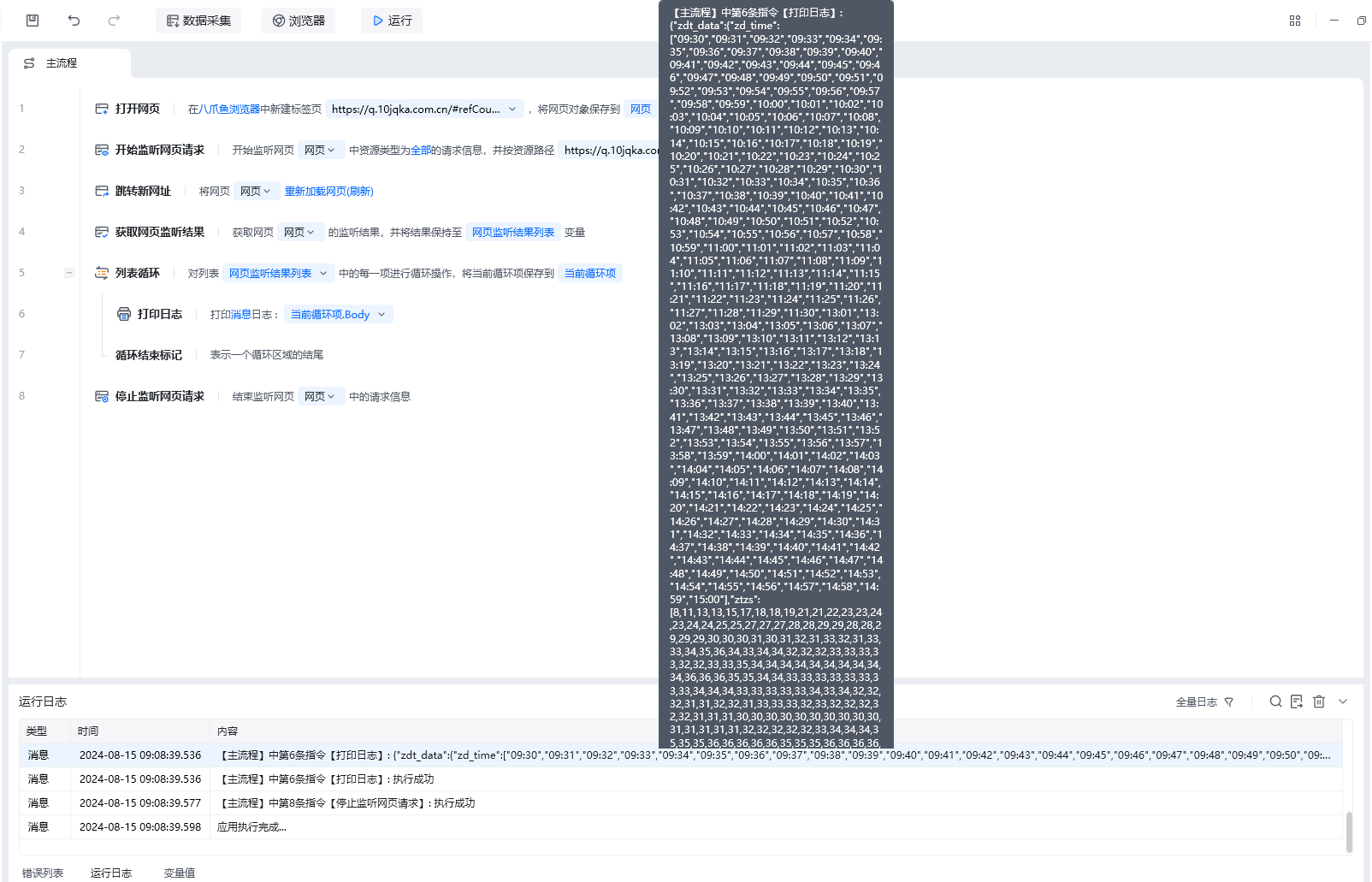Select line number 3 in the flow
1372x882 pixels.
click(22, 191)
